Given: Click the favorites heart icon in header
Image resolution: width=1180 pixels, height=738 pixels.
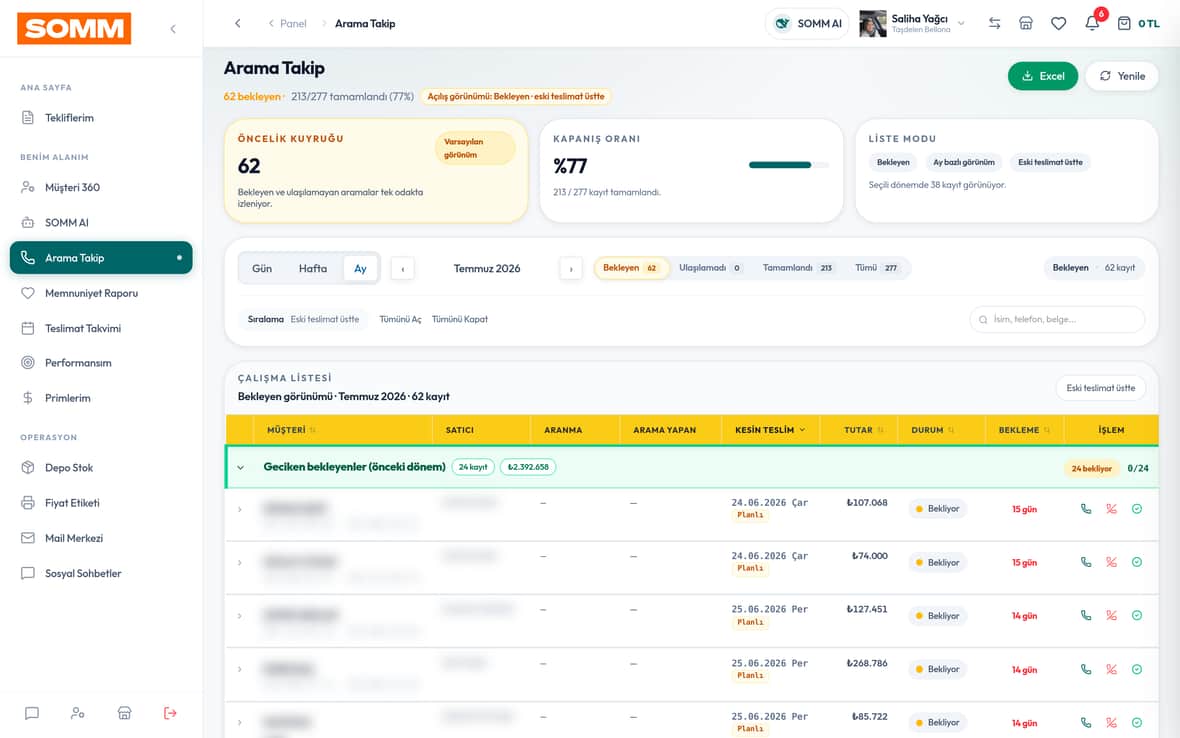Looking at the screenshot, I should pos(1058,23).
